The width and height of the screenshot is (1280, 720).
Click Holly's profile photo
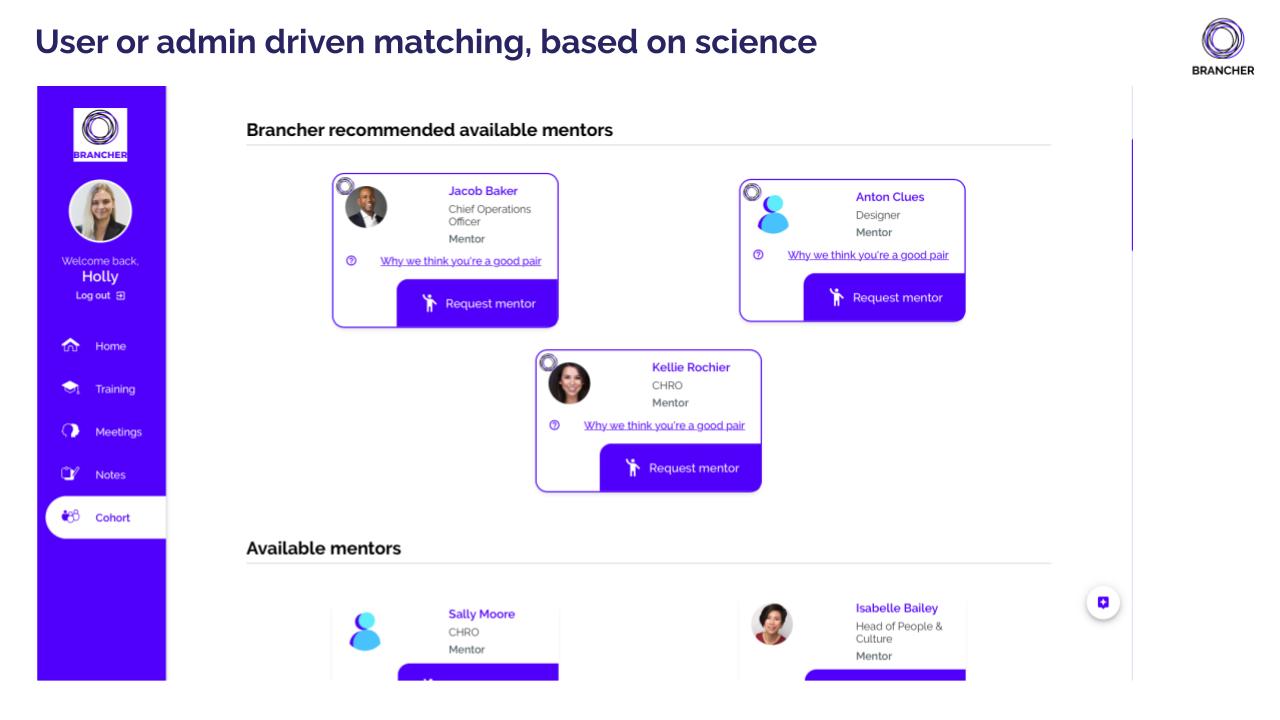point(100,211)
